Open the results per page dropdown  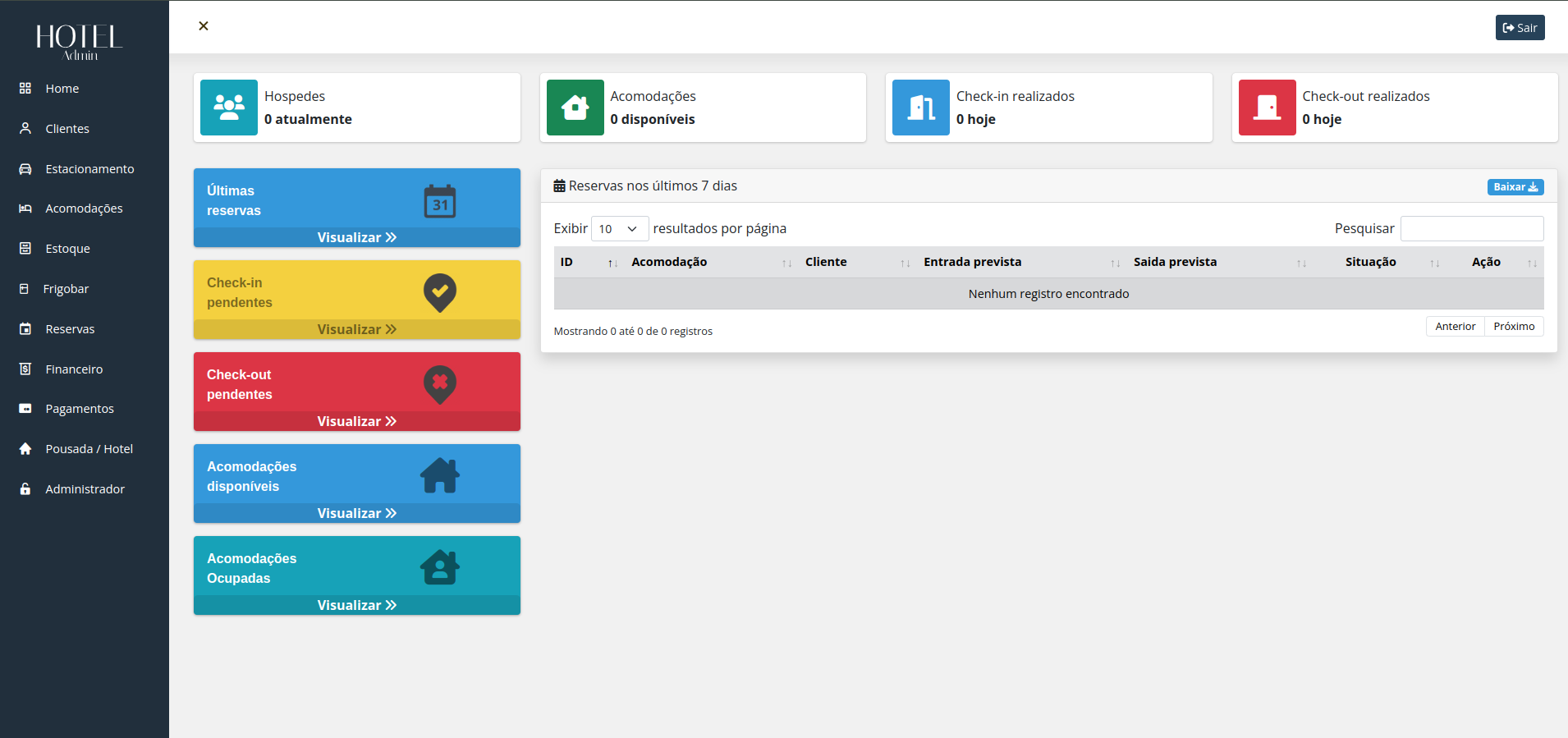(x=619, y=229)
